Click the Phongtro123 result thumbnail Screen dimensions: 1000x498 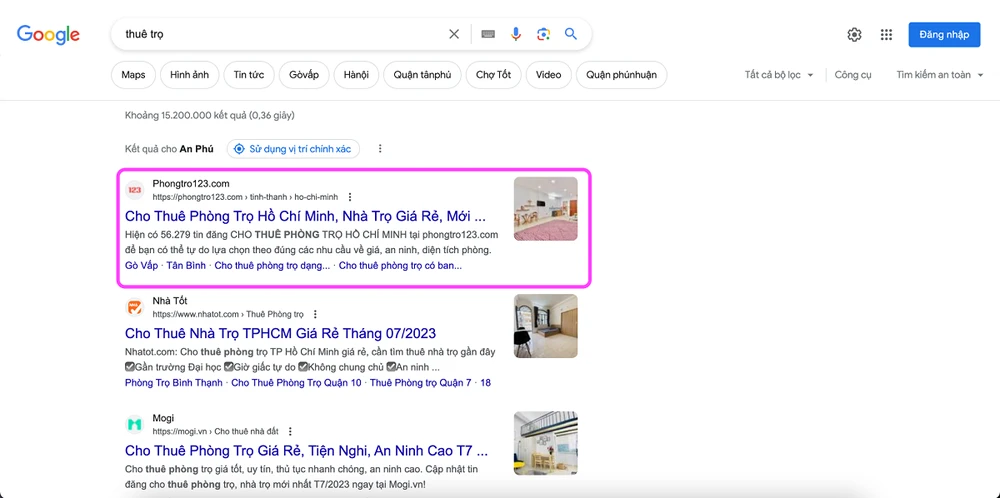546,209
